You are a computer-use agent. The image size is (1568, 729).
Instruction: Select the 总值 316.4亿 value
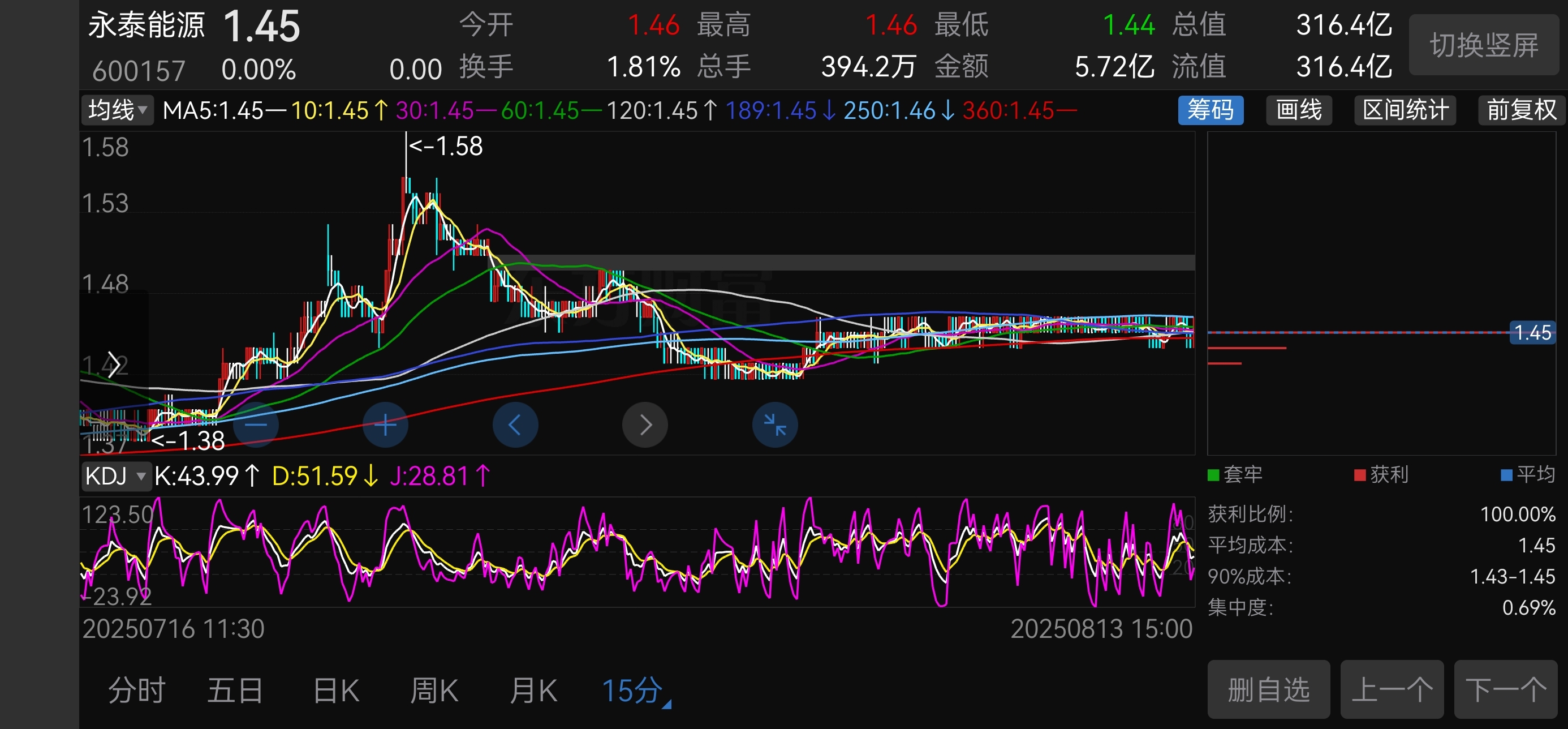pos(1344,25)
